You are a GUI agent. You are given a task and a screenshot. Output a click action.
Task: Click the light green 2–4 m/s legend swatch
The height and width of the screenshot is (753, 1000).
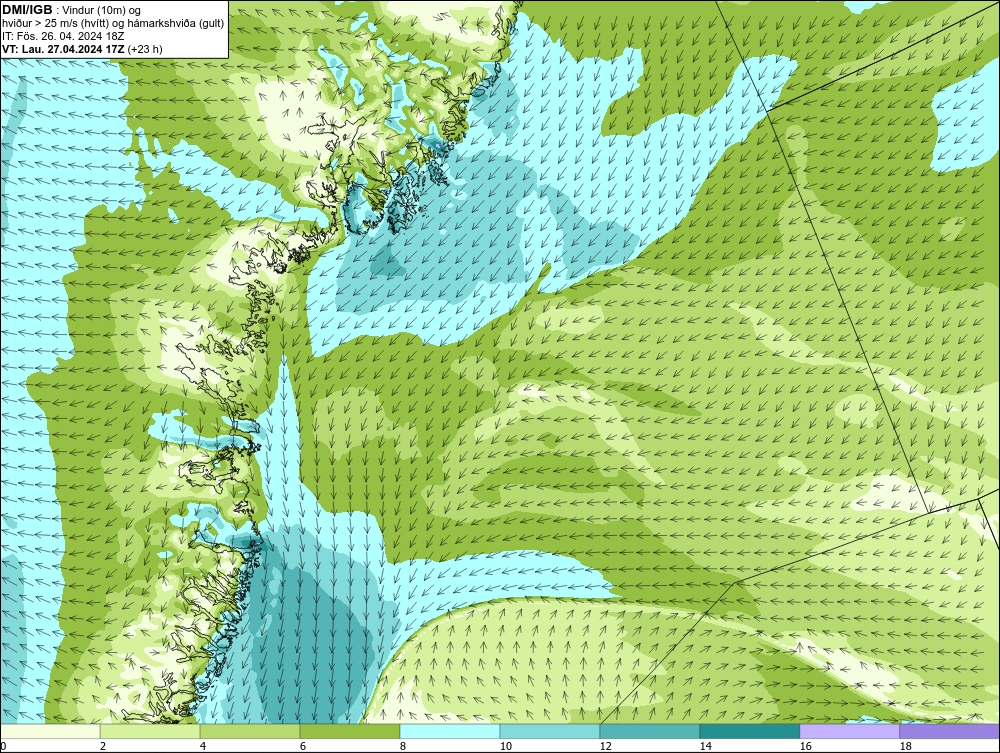(x=150, y=731)
